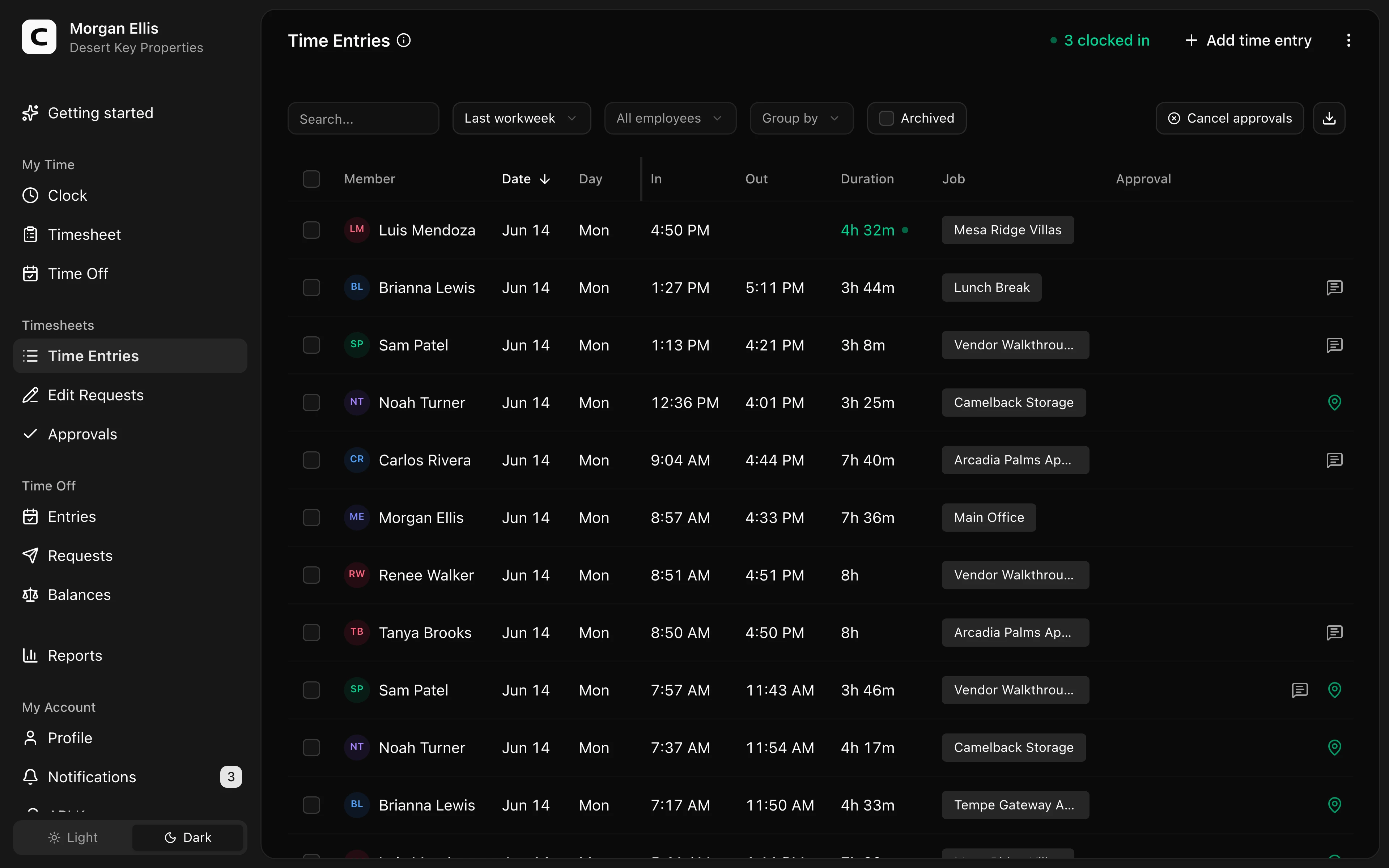Click the Time Entries info icon
This screenshot has height=868, width=1389.
(x=404, y=40)
